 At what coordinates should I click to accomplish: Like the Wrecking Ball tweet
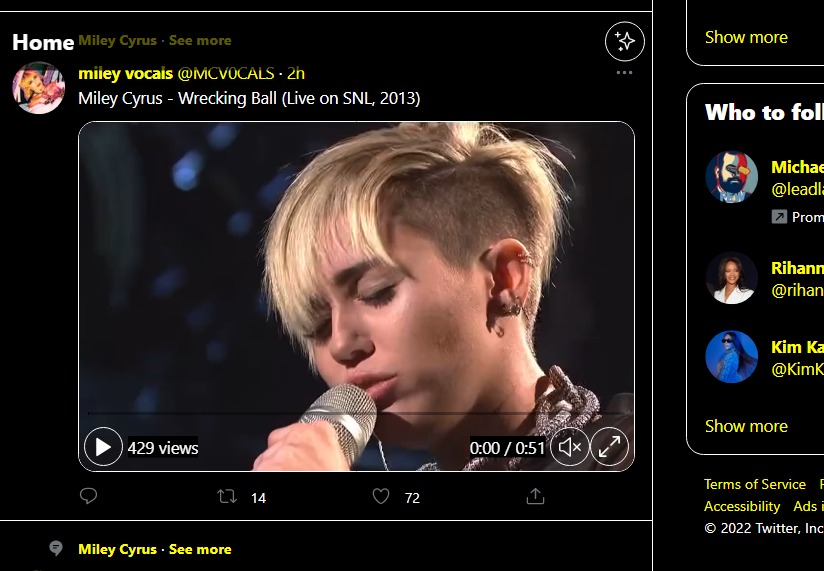point(380,496)
